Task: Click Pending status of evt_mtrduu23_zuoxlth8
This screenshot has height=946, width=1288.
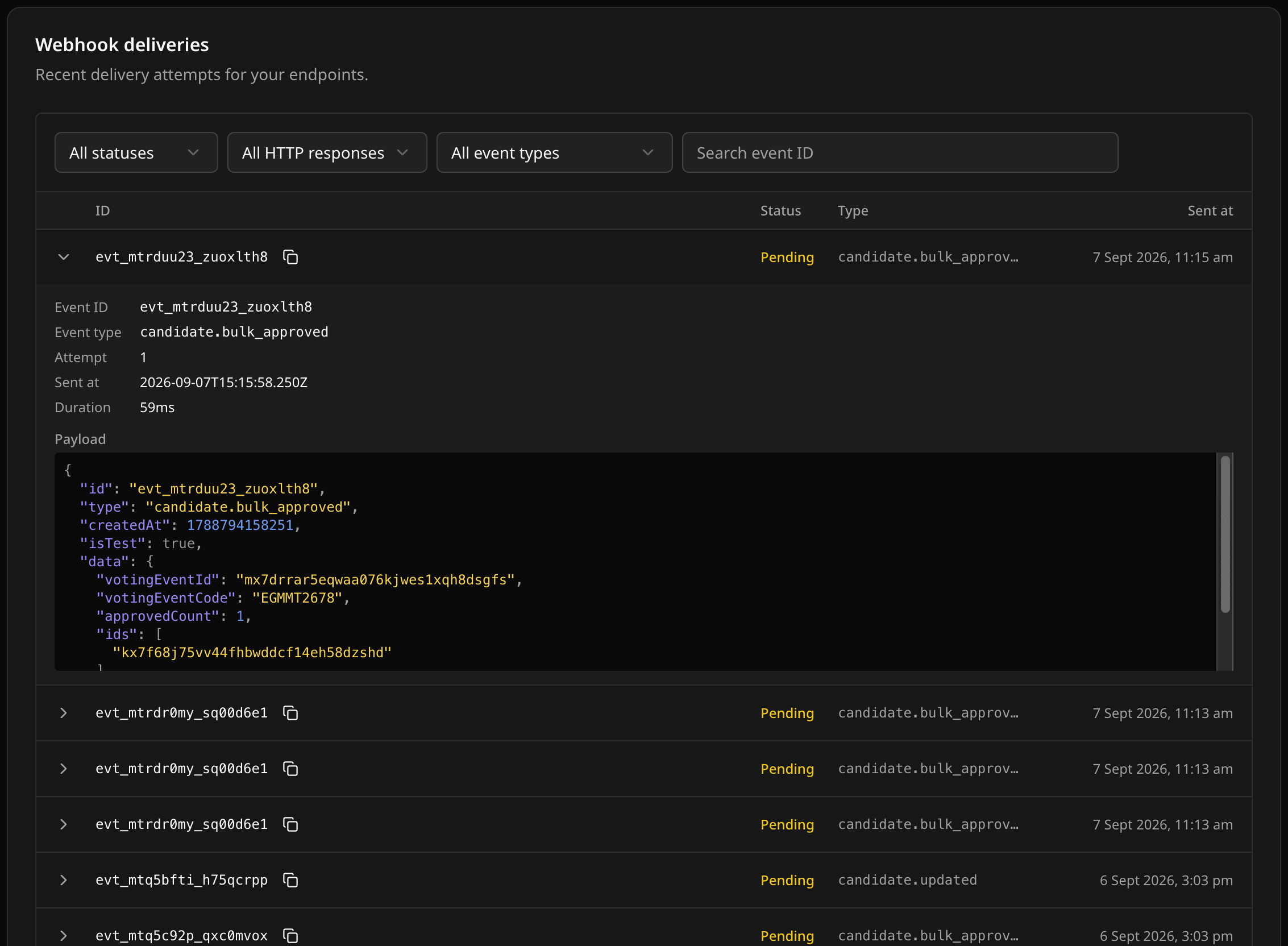Action: point(787,257)
